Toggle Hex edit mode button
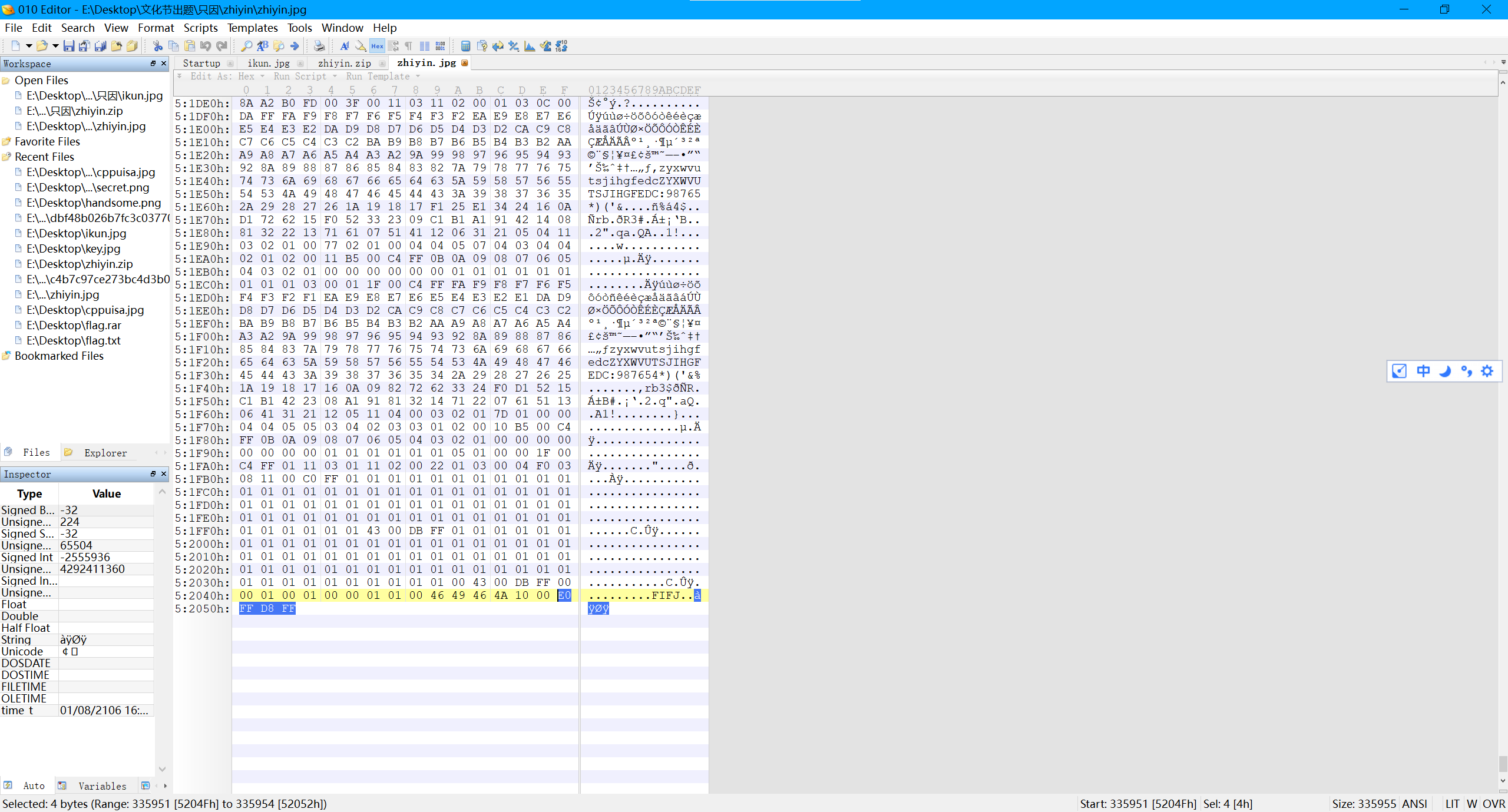The width and height of the screenshot is (1508, 812). (377, 46)
